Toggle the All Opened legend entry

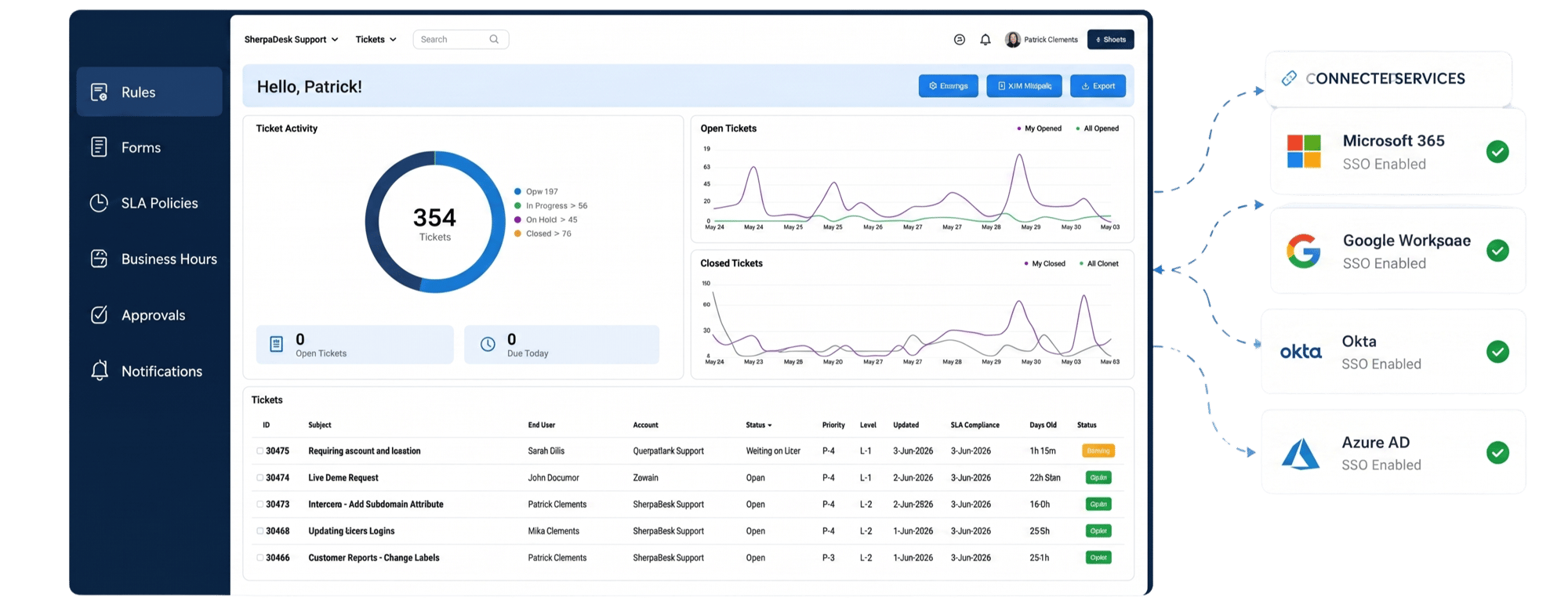click(x=1098, y=128)
